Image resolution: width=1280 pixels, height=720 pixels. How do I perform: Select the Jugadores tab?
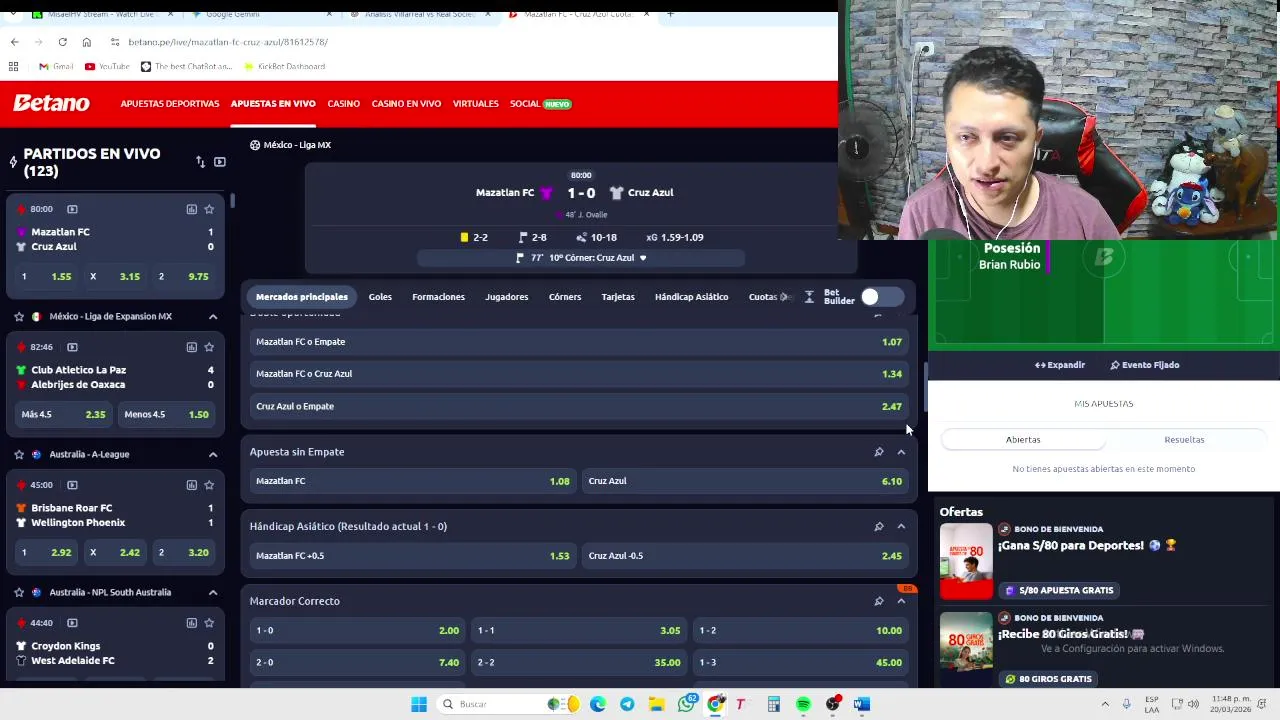tap(507, 297)
